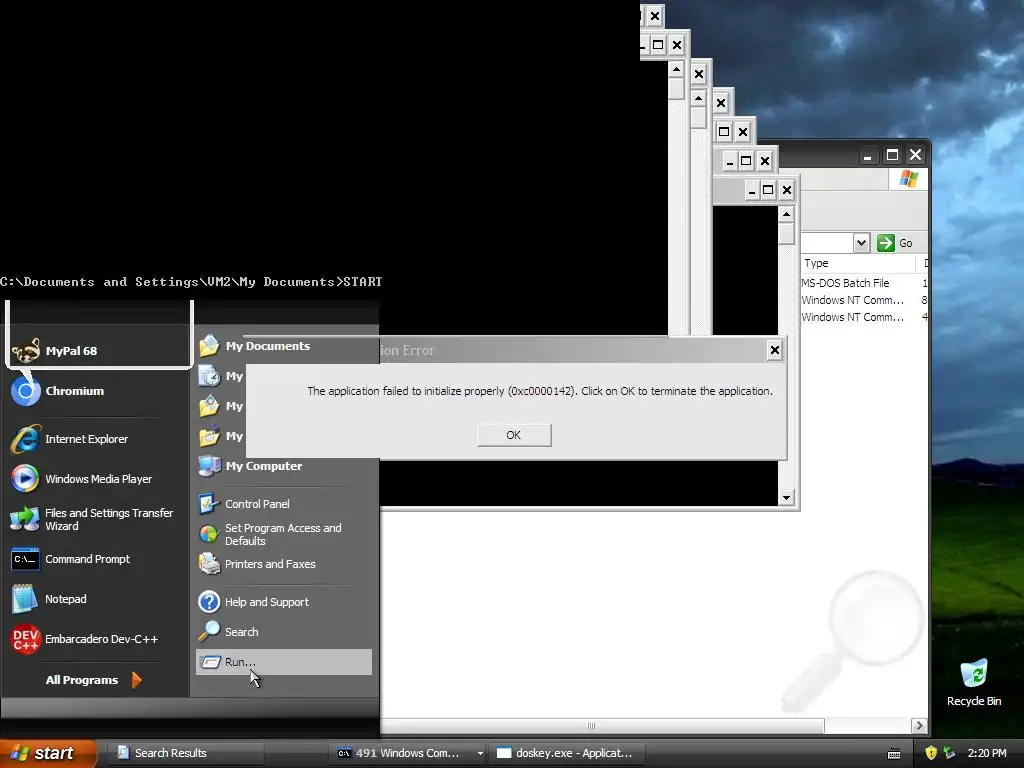Click the 2:20 PM clock
This screenshot has width=1024, height=768.
(x=987, y=753)
